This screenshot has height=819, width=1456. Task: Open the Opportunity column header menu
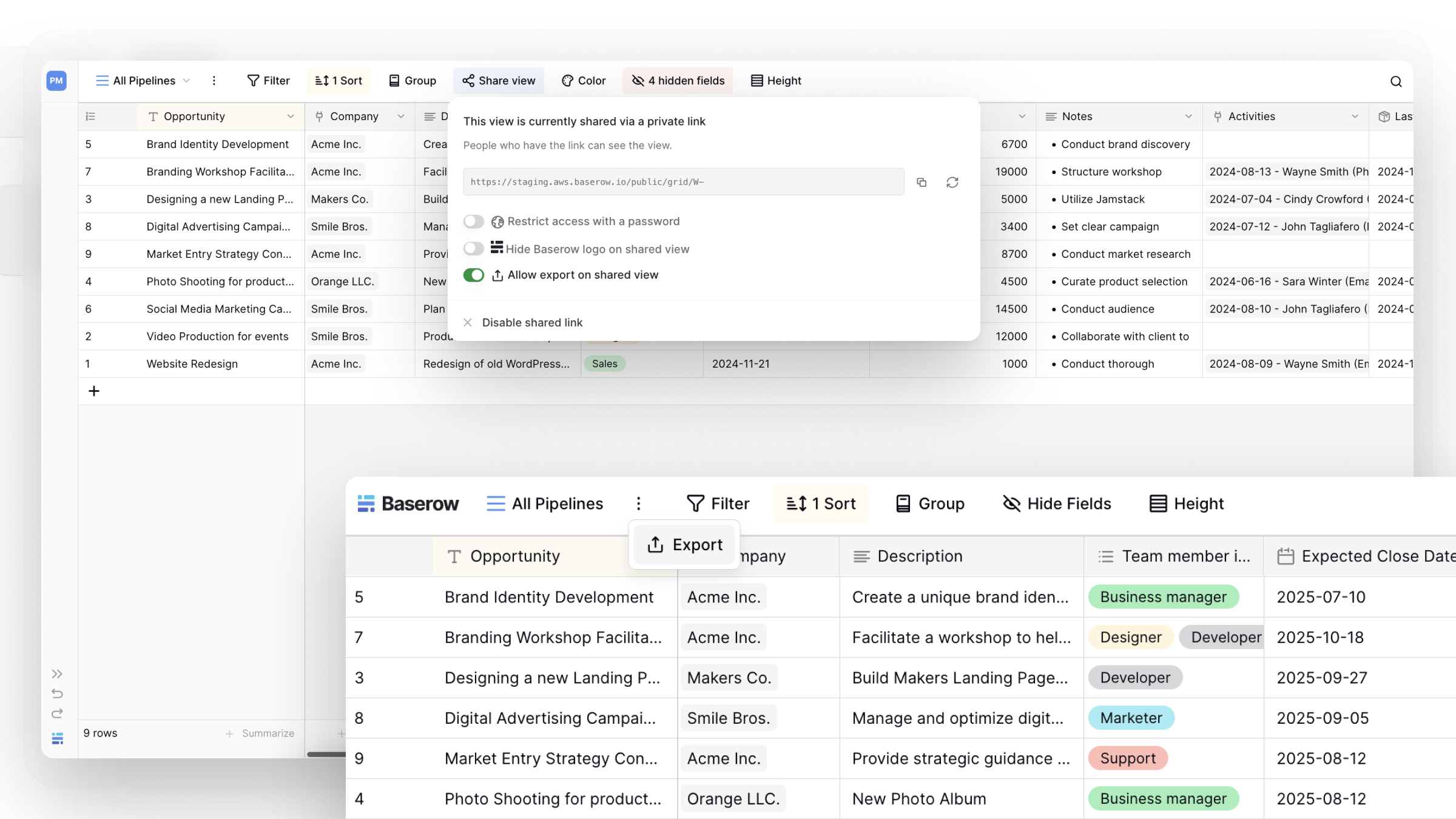tap(291, 116)
